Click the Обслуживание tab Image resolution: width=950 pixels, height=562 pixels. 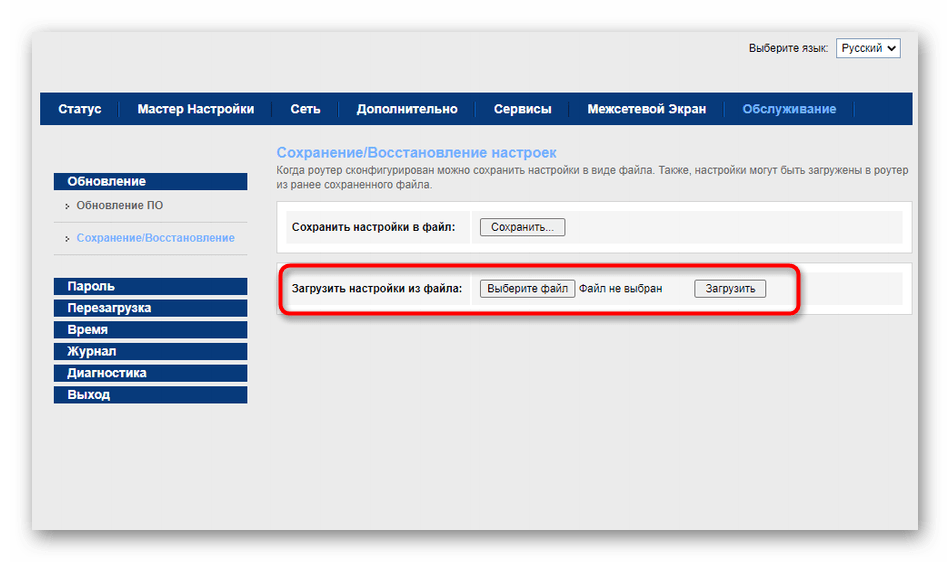click(x=789, y=109)
